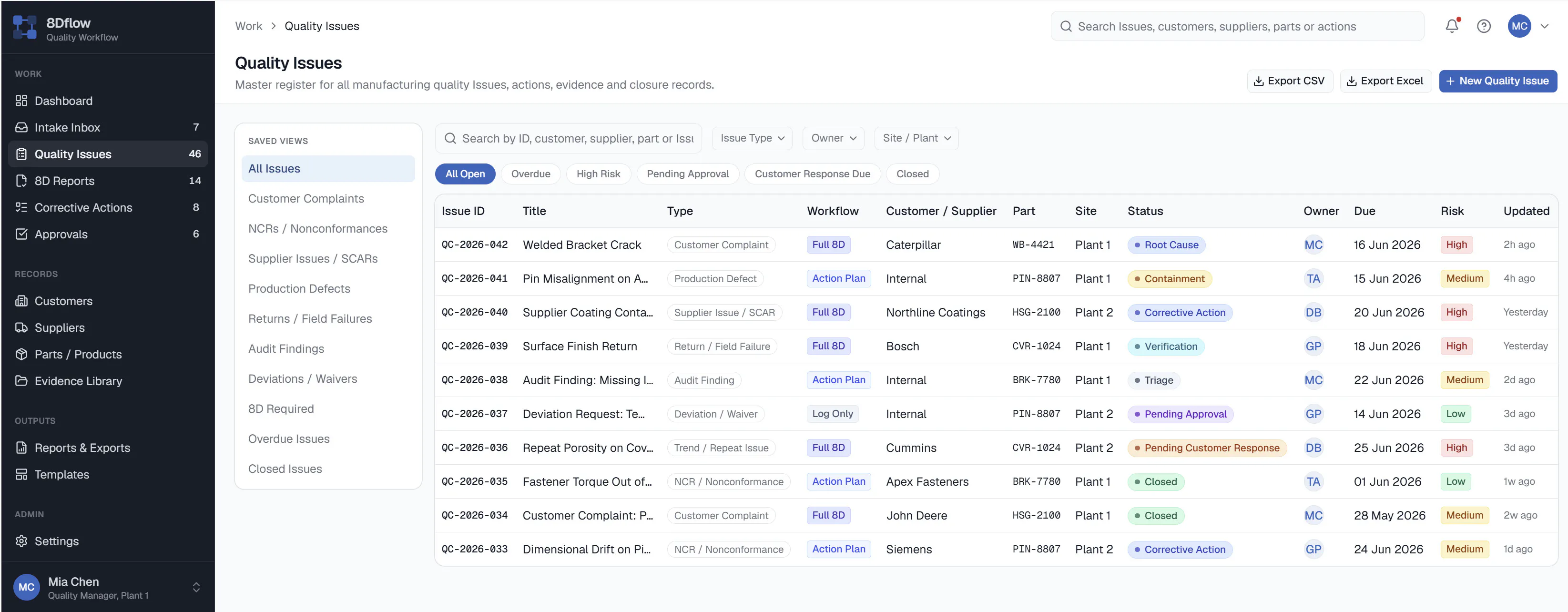Expand the Owner filter dropdown
This screenshot has height=612, width=1568.
pos(833,138)
